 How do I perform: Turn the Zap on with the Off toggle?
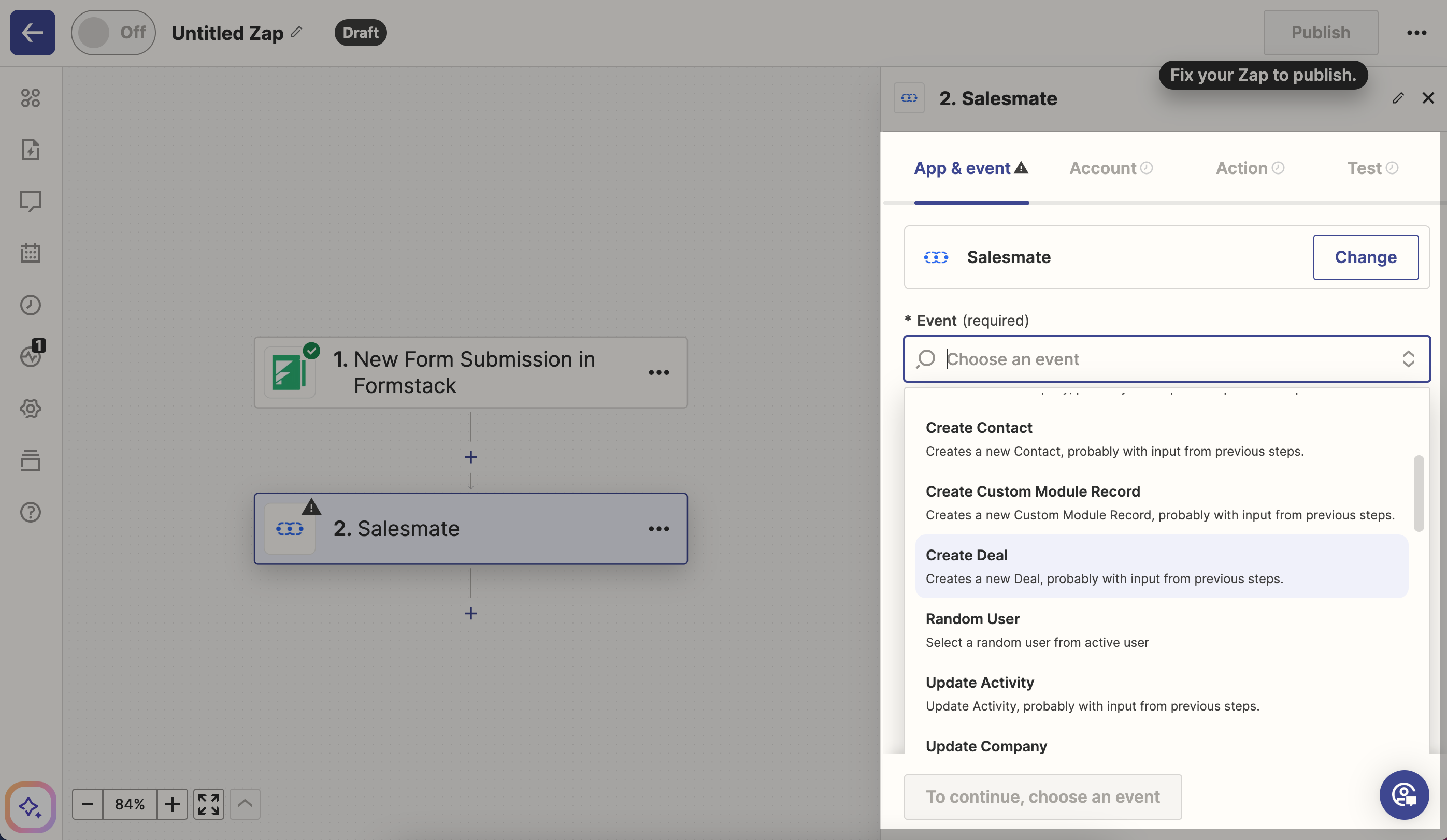tap(112, 32)
